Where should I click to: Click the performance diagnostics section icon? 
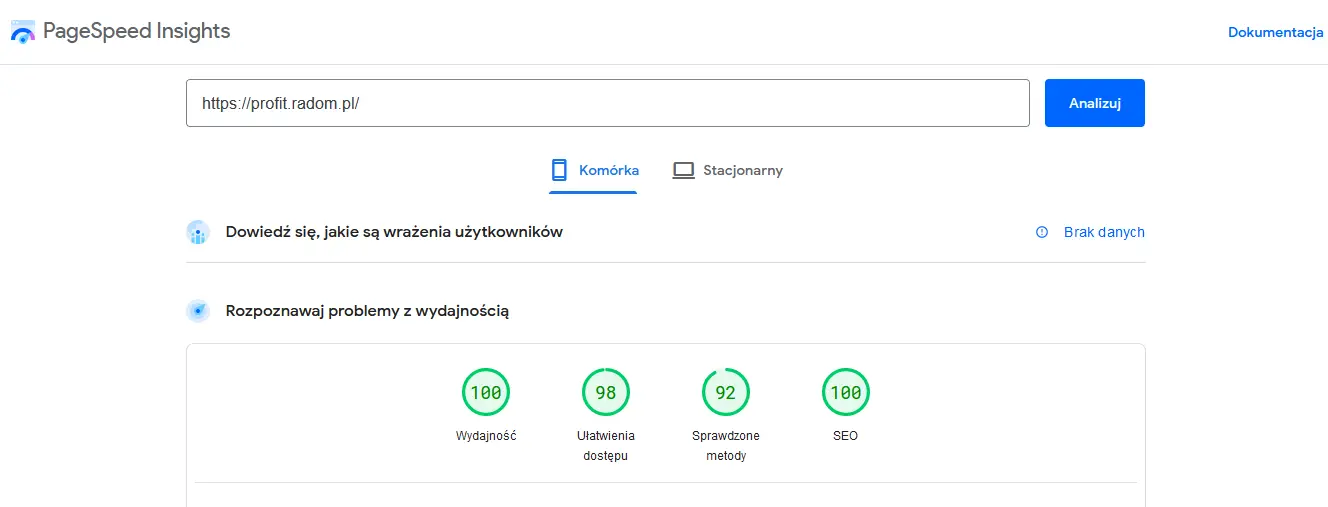coord(198,311)
